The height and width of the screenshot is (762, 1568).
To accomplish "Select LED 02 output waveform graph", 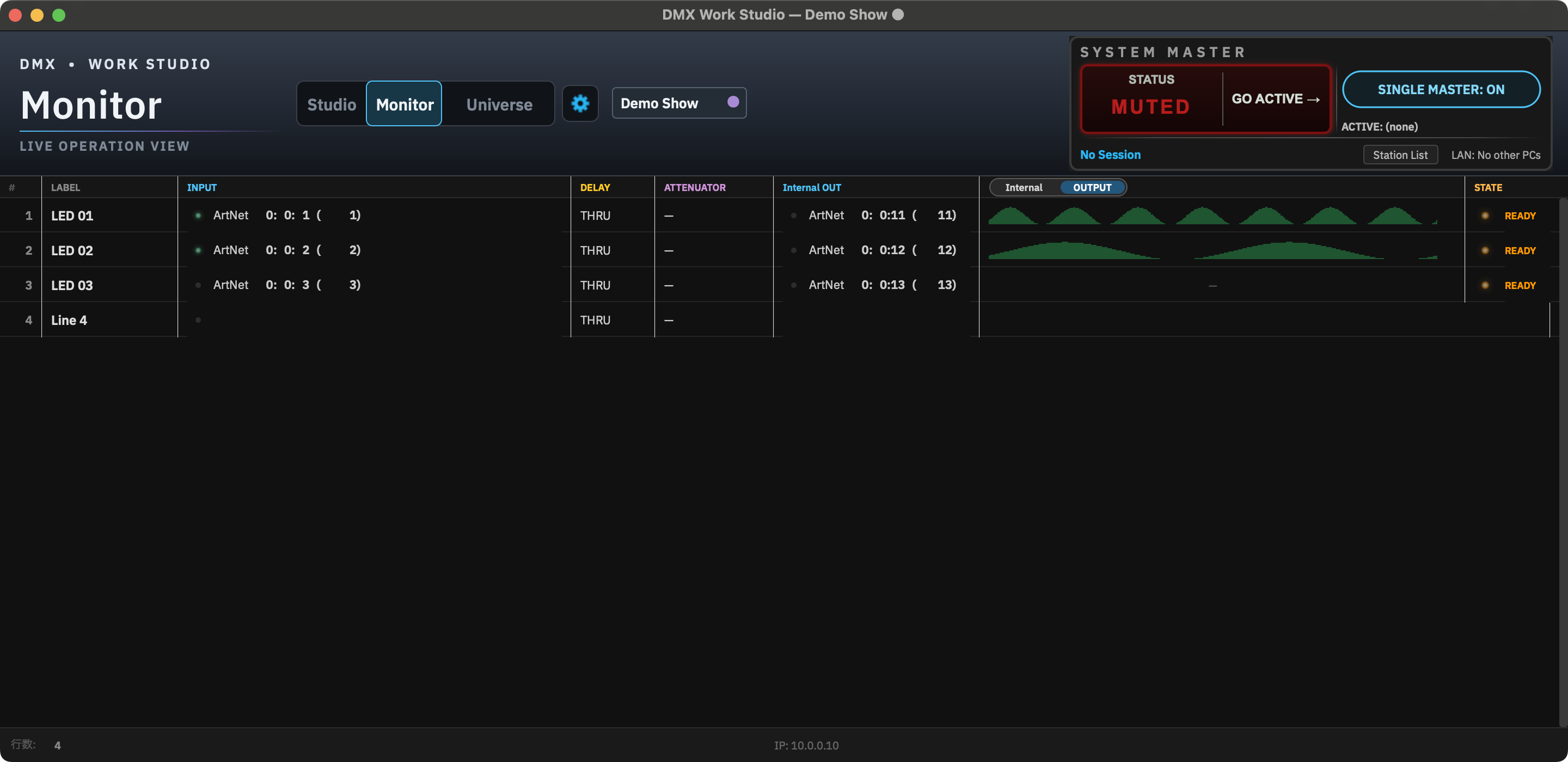I will point(1212,250).
